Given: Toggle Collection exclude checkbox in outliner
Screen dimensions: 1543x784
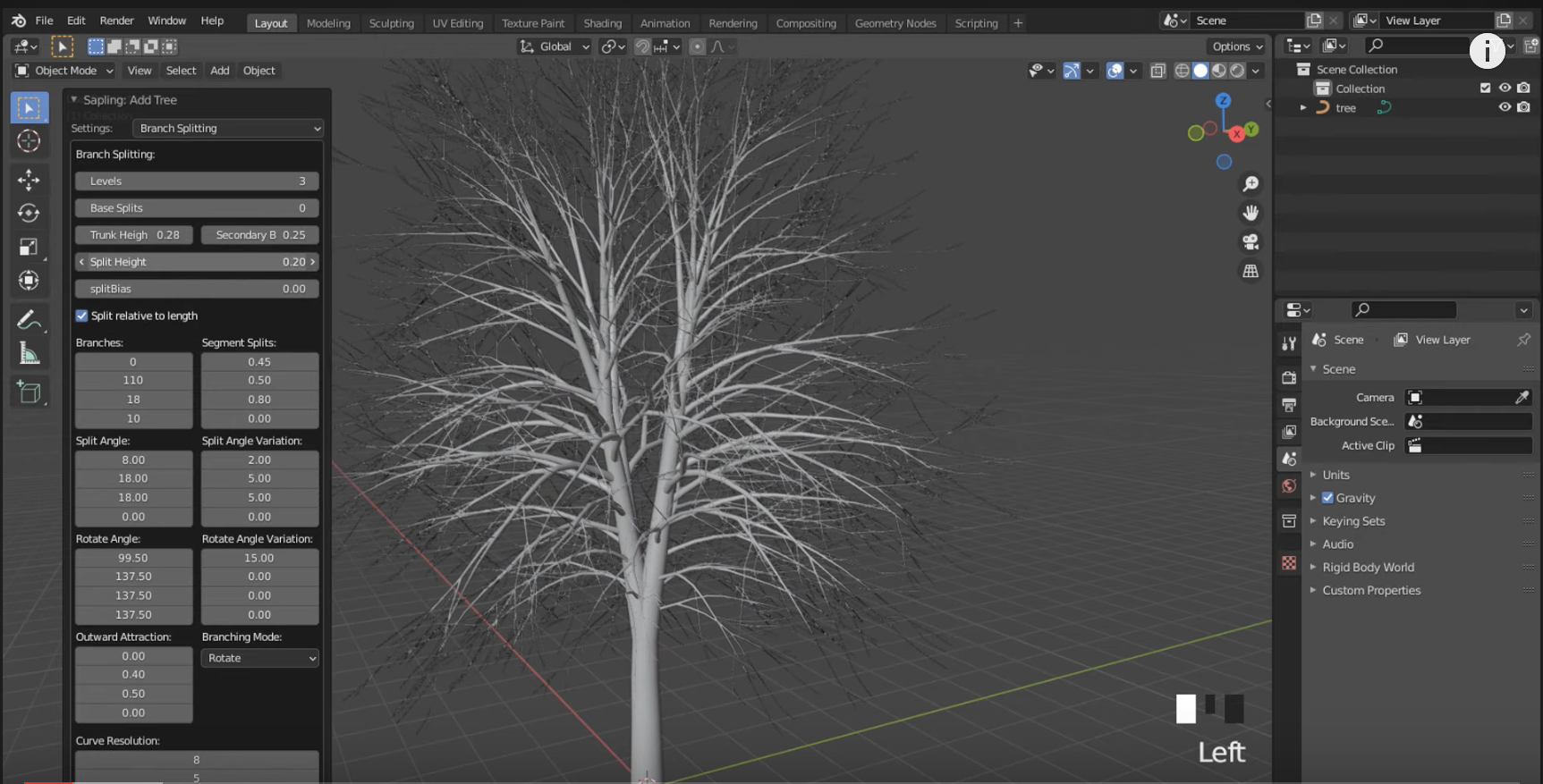Looking at the screenshot, I should (1486, 88).
